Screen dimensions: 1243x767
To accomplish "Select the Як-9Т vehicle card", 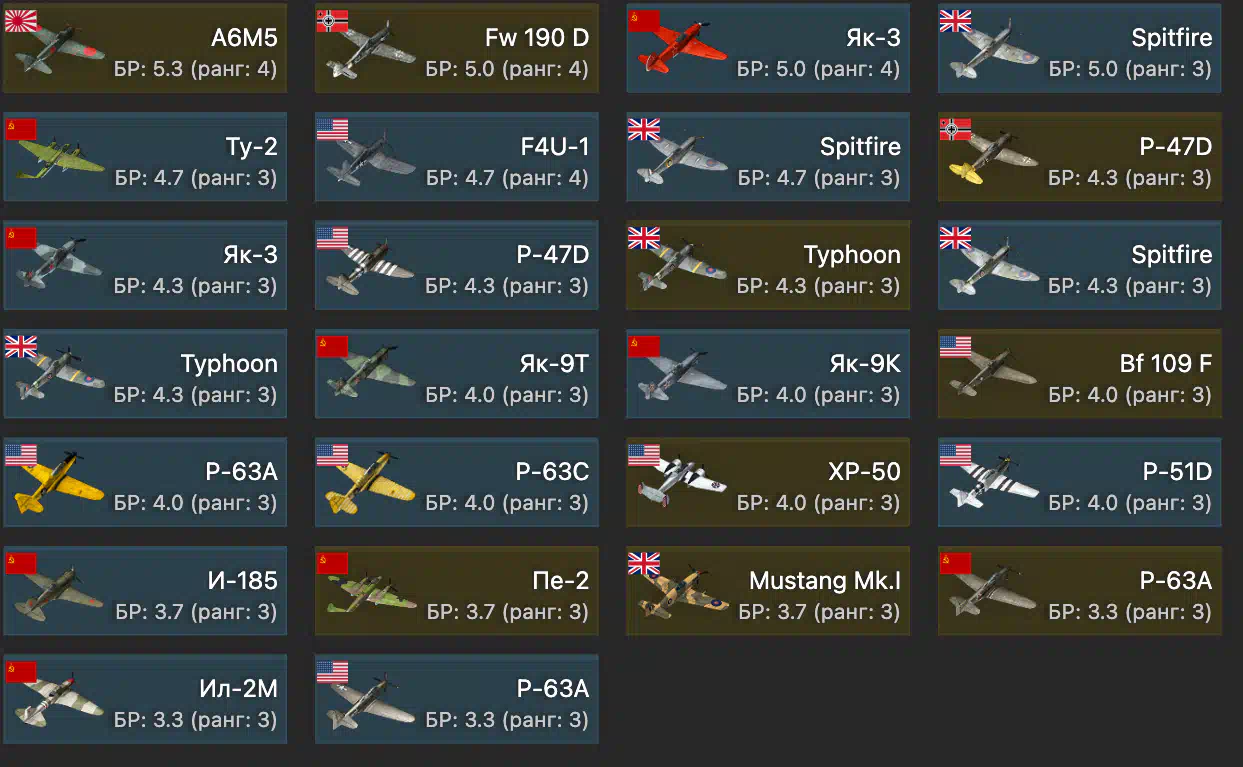I will (x=457, y=374).
